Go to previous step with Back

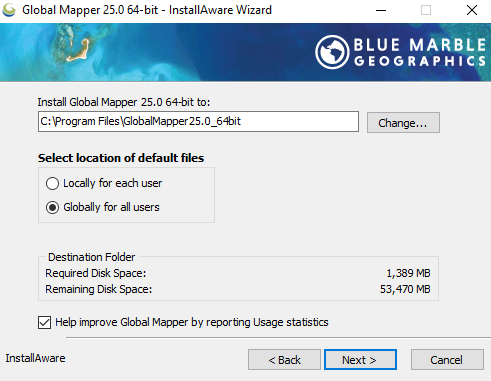(284, 360)
